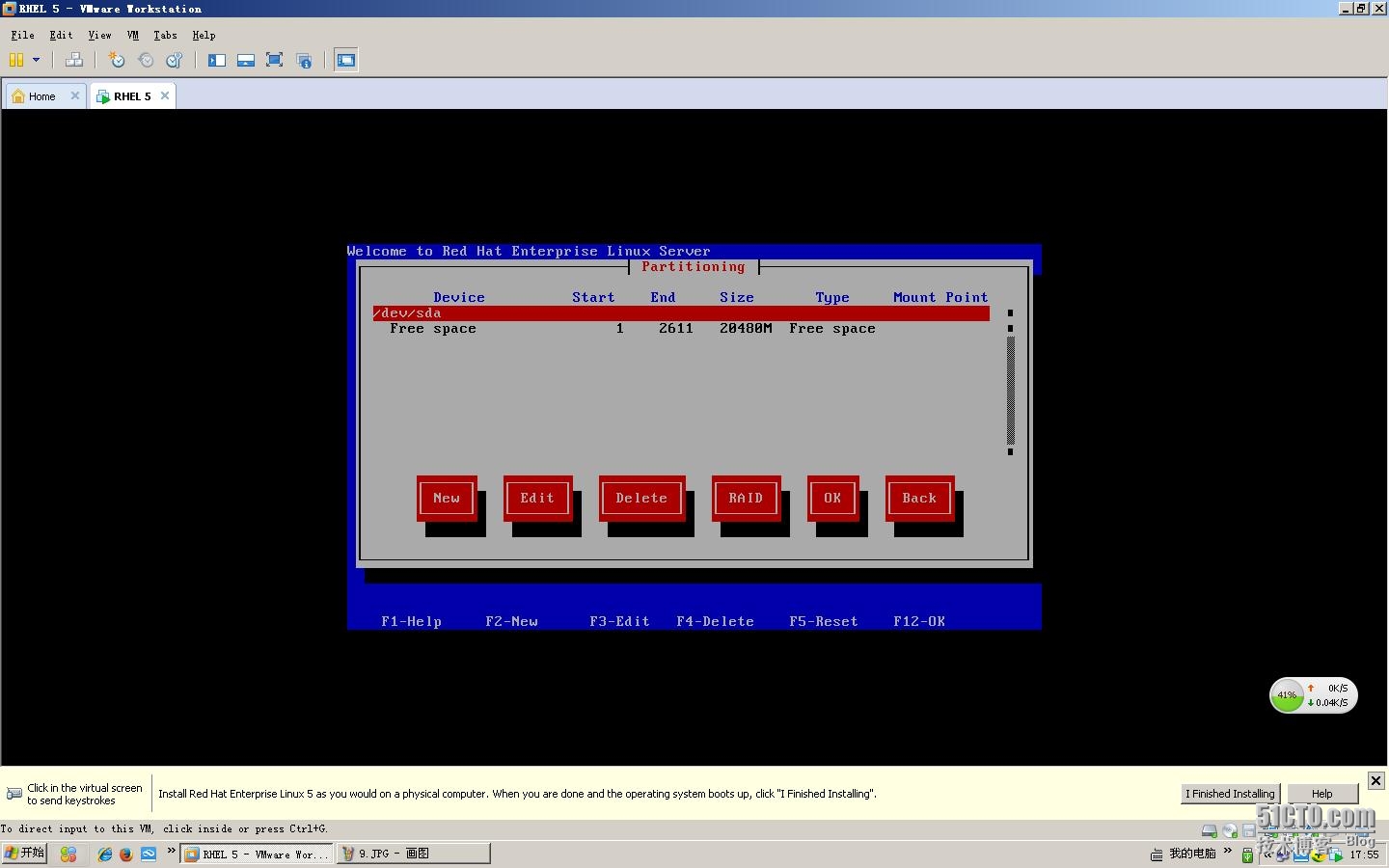Open the VM menu
Image resolution: width=1389 pixels, height=868 pixels.
click(133, 35)
